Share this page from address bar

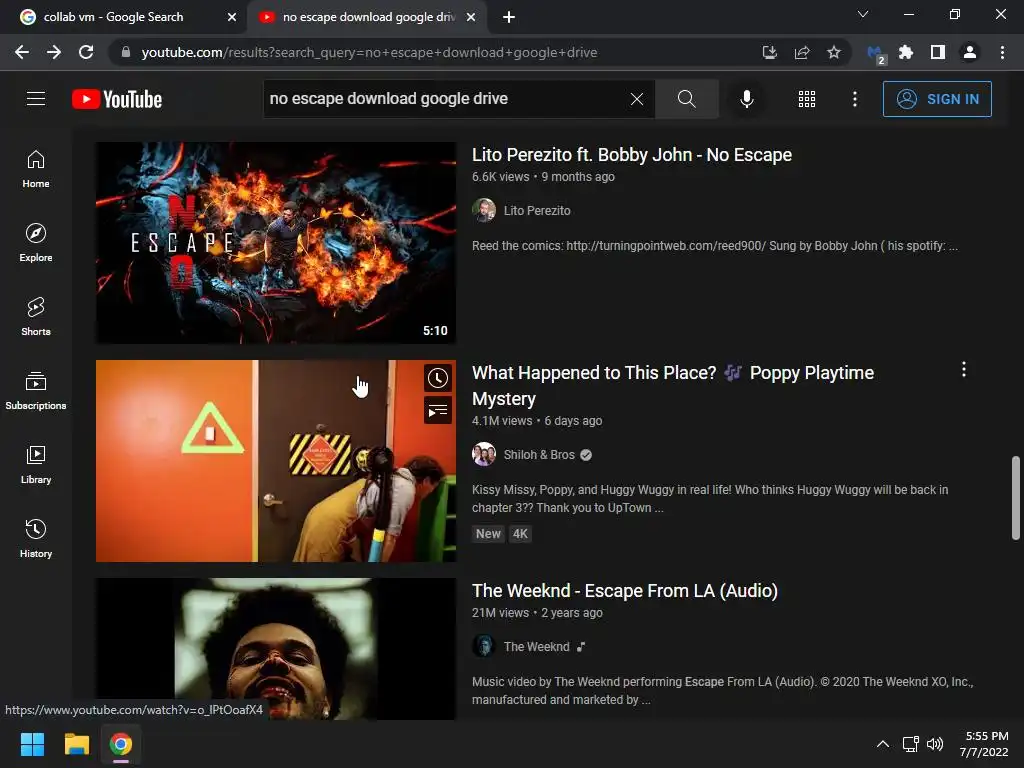pyautogui.click(x=802, y=52)
